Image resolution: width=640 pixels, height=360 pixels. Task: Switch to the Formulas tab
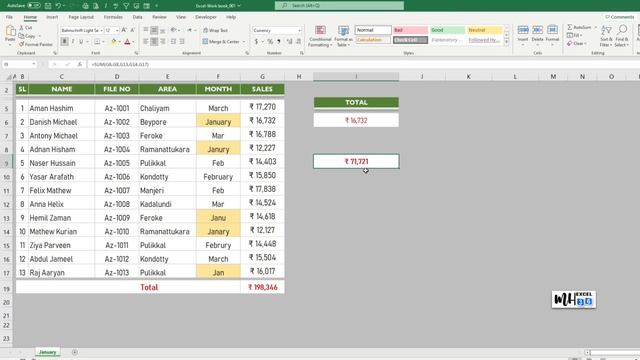pos(113,17)
